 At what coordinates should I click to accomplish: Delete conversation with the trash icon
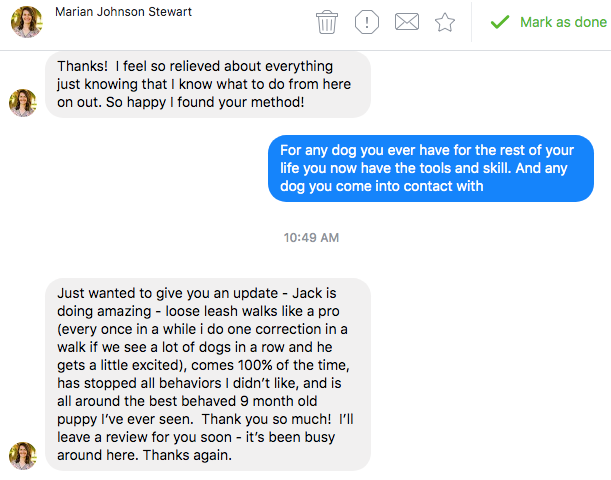click(327, 22)
